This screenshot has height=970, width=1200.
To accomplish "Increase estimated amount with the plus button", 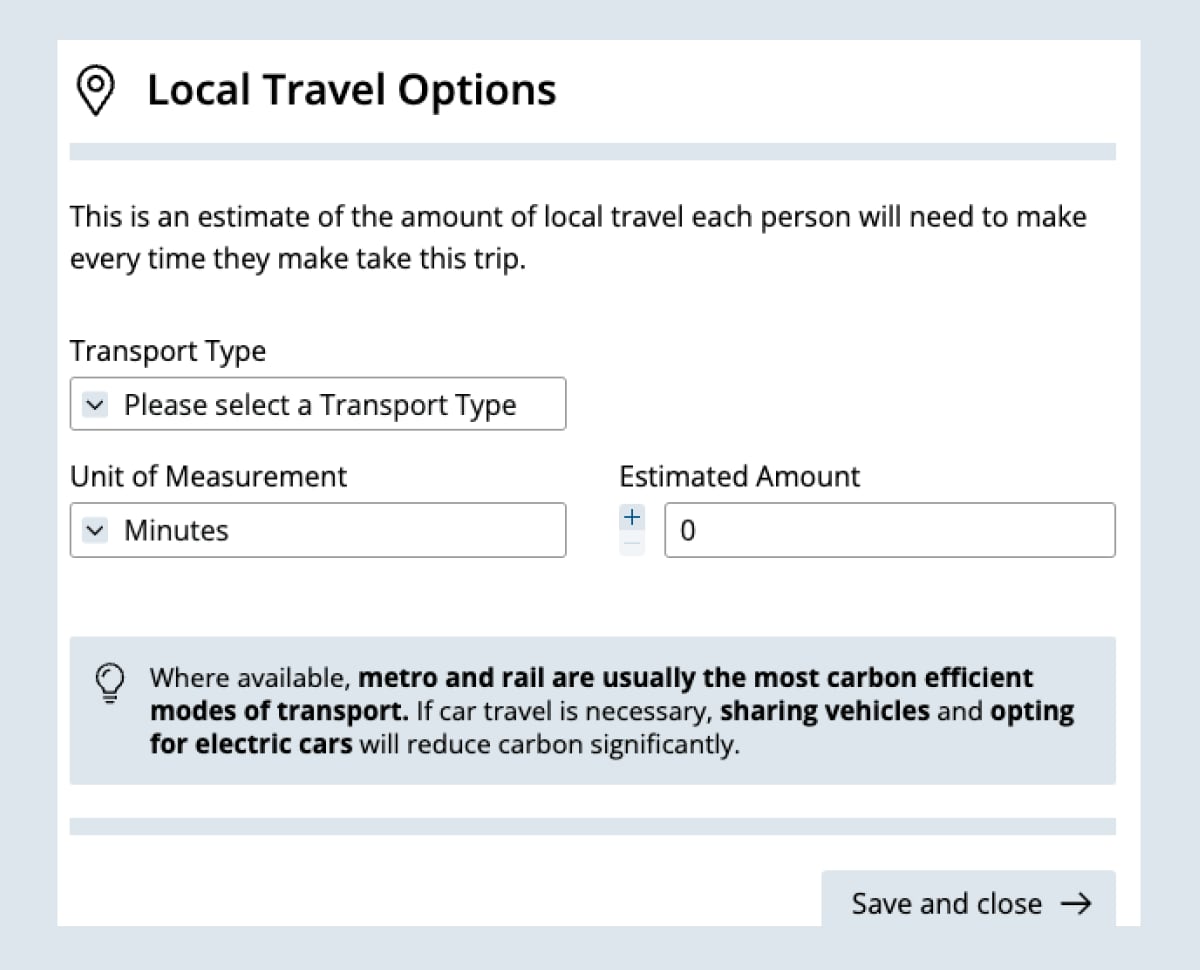I will tap(632, 518).
